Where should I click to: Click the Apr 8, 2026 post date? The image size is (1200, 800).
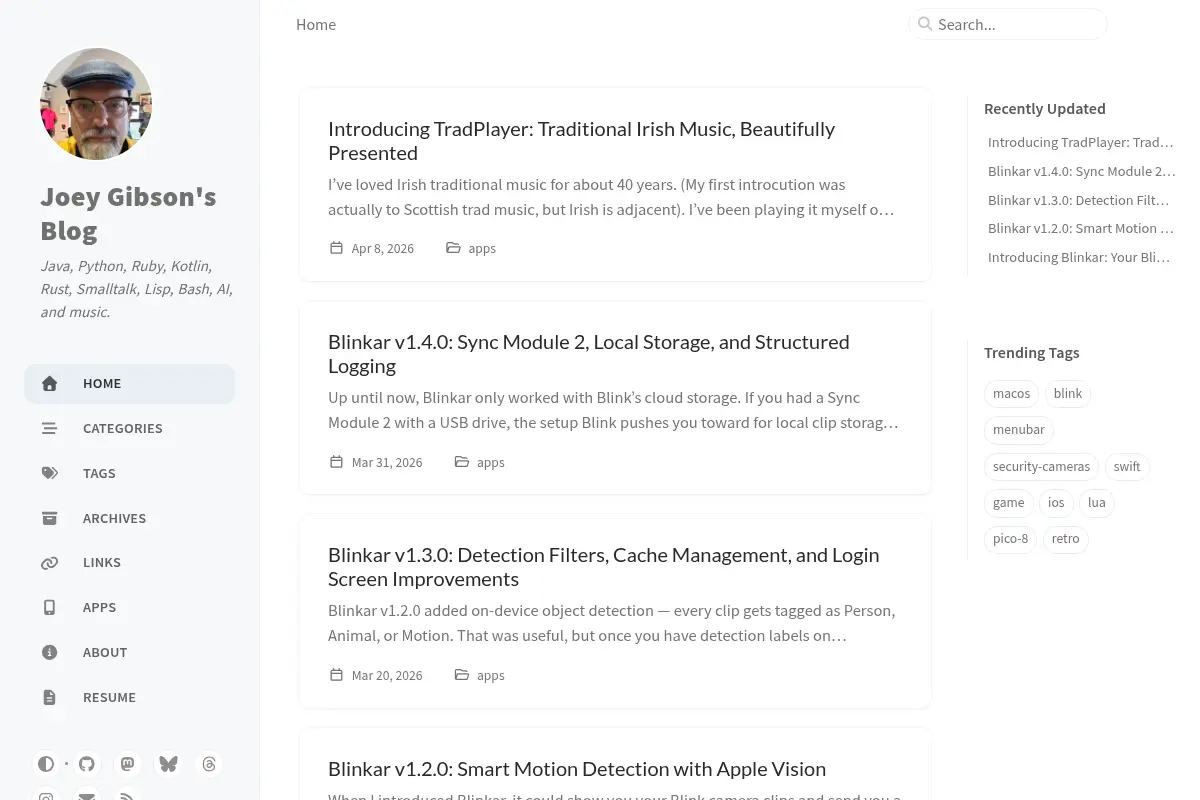tap(383, 248)
